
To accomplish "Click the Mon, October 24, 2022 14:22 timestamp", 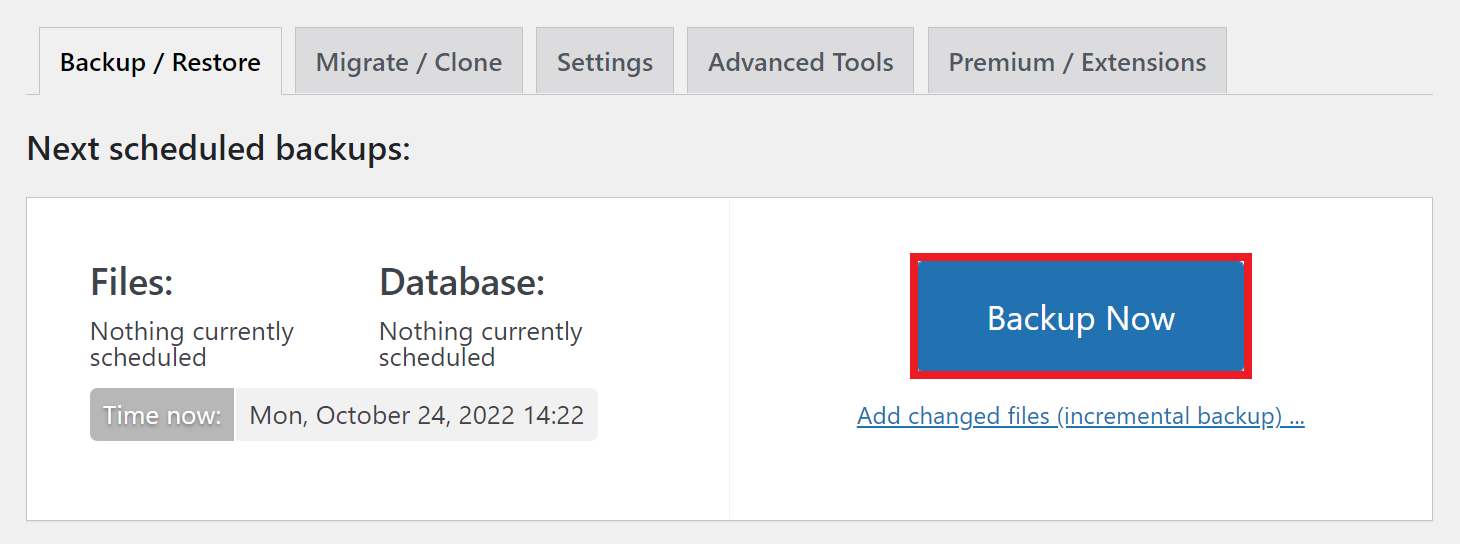I will (416, 415).
